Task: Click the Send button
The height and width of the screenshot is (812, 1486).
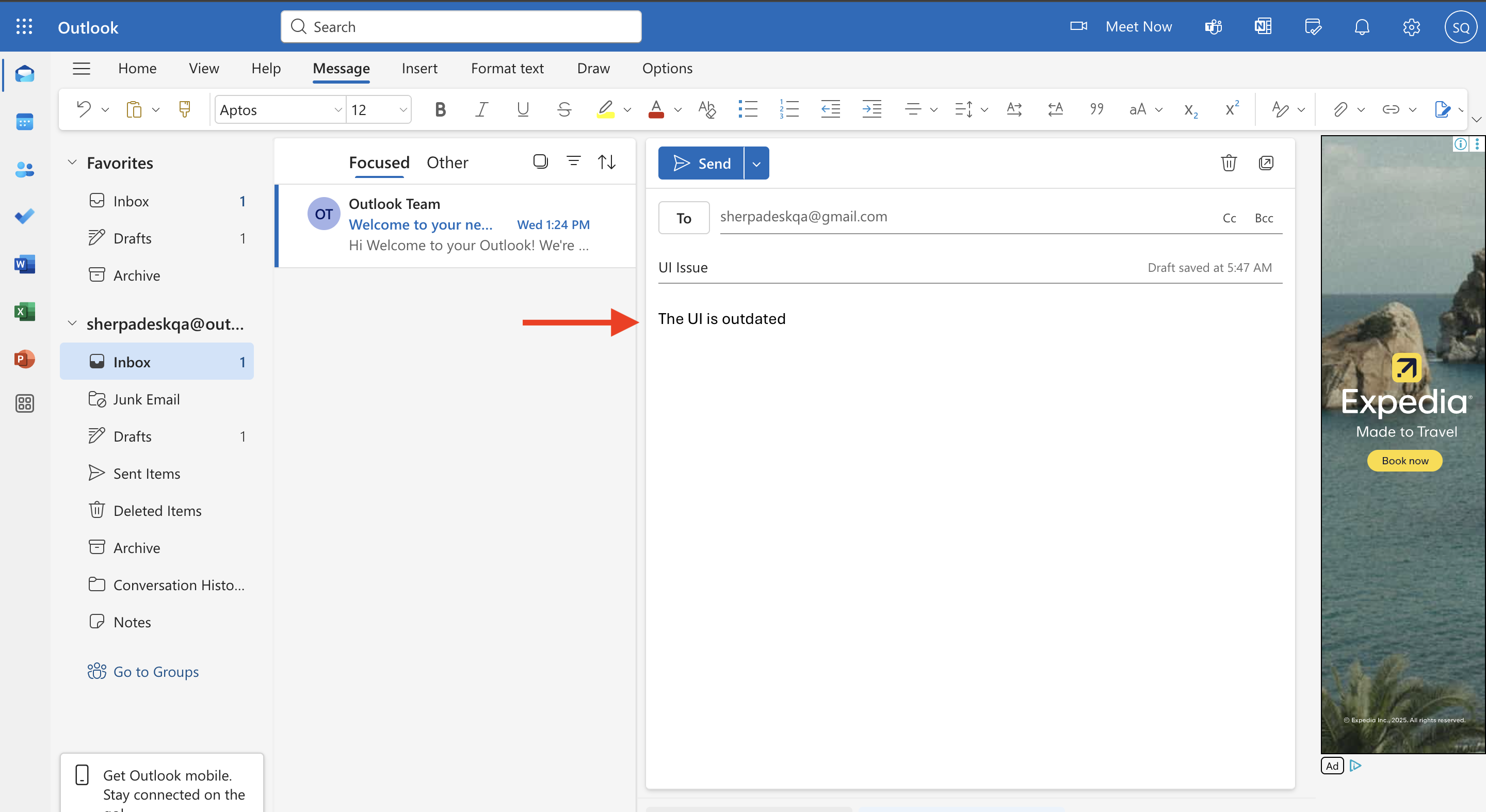Action: pos(702,164)
